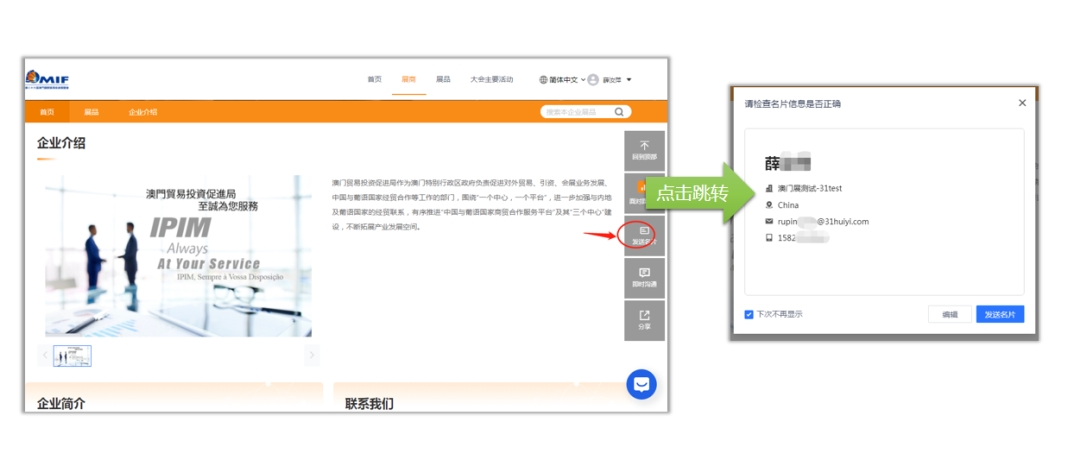Click the company building icon on the business card
This screenshot has width=1068, height=471.
click(x=770, y=188)
